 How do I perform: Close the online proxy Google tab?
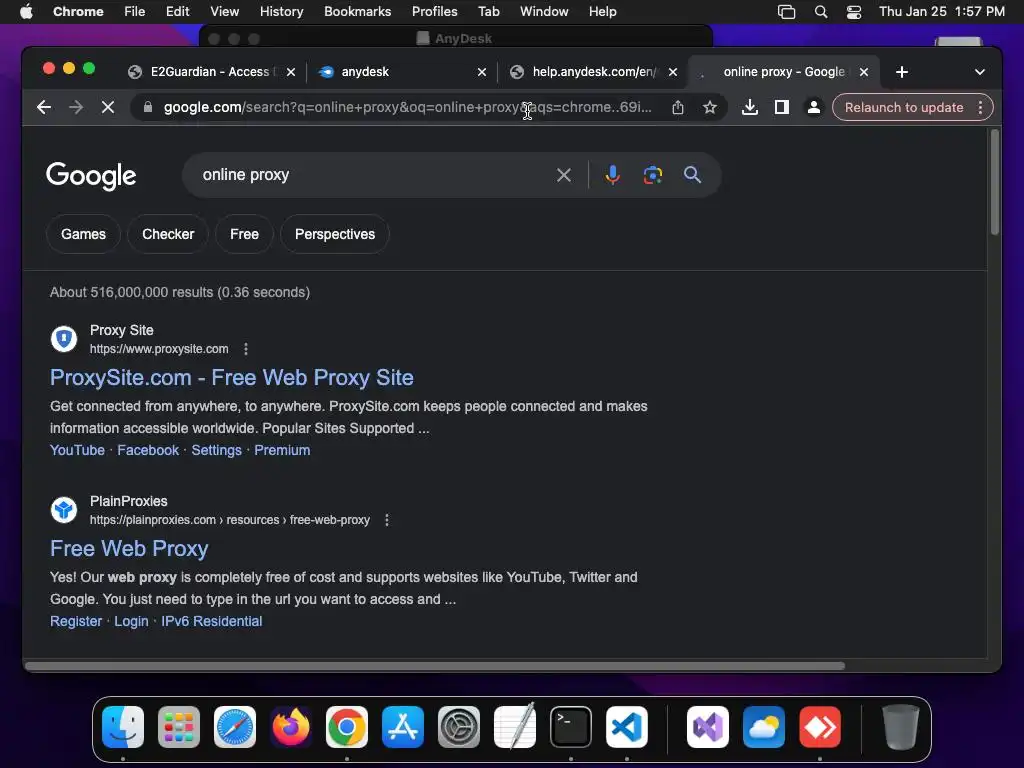pyautogui.click(x=863, y=72)
